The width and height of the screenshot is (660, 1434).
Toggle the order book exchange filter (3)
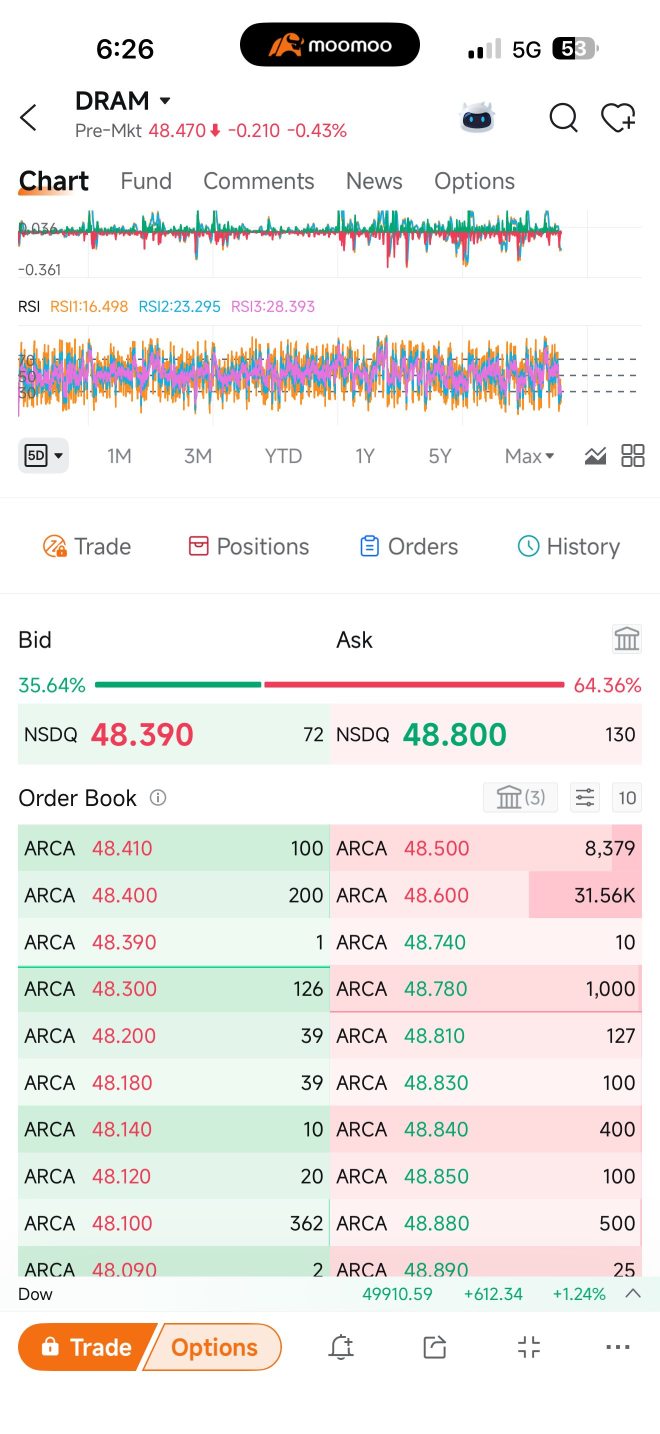tap(520, 797)
